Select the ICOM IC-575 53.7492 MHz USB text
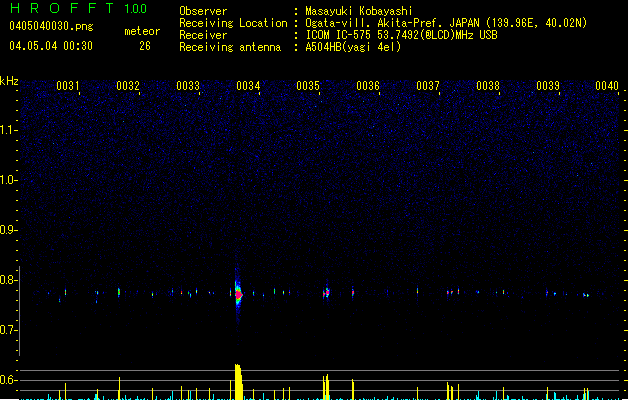 [401, 35]
